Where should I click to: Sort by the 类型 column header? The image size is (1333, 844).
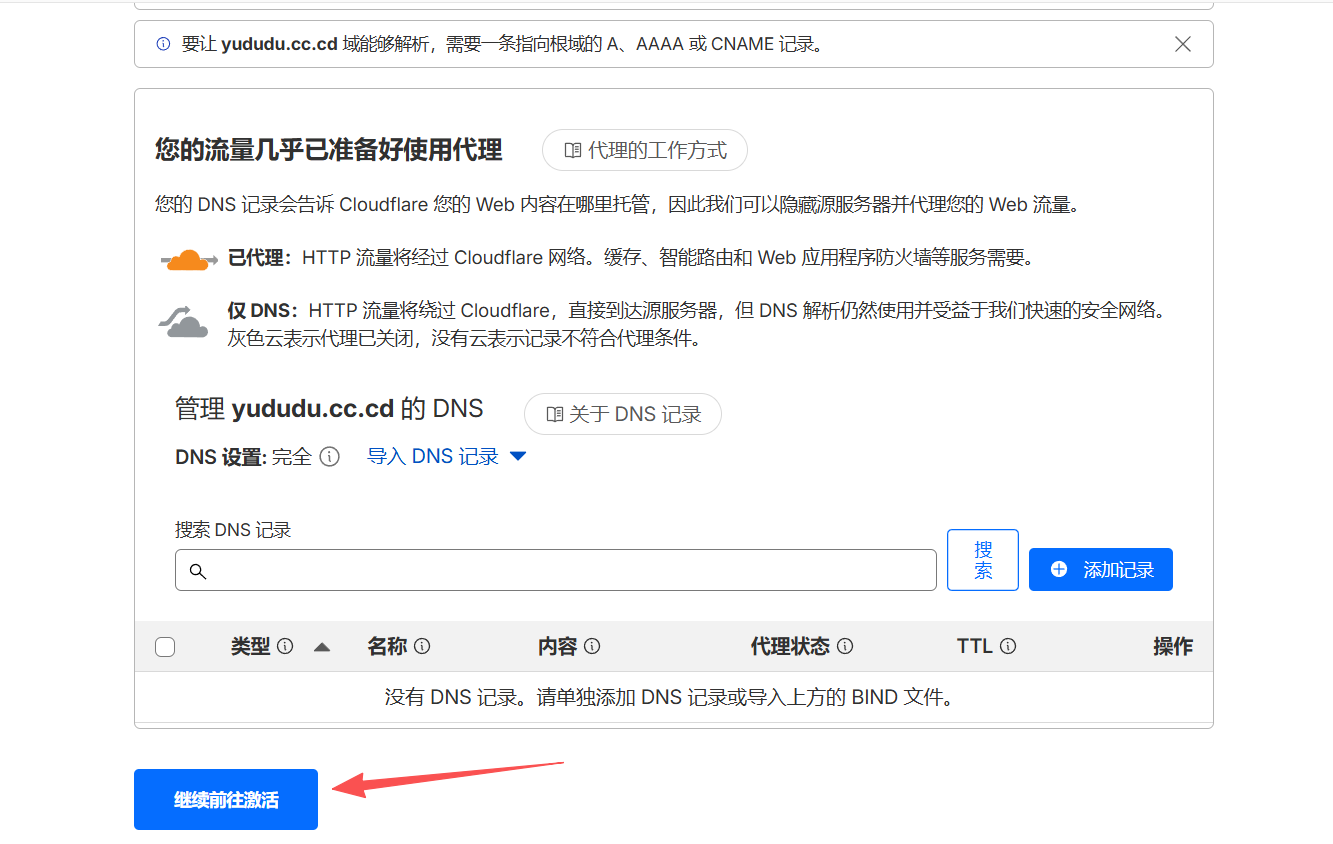pos(250,646)
